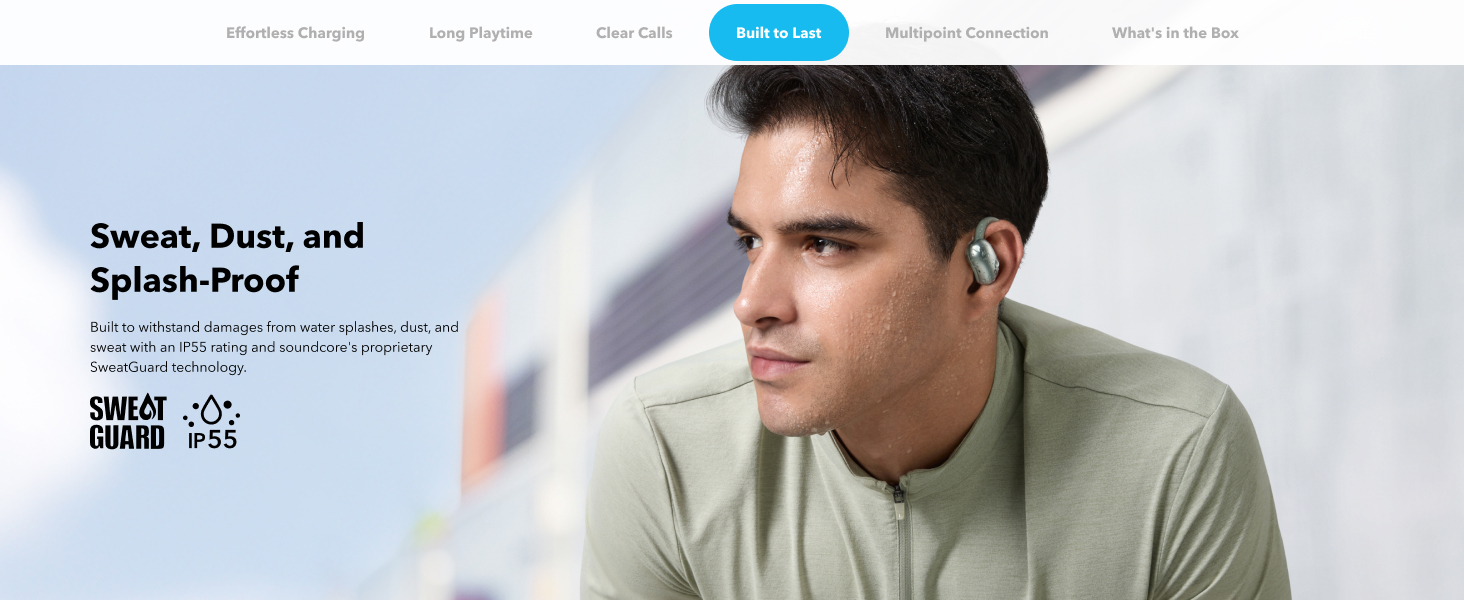Image resolution: width=1464 pixels, height=600 pixels.
Task: Click the "Built to withstand damages" description paragraph
Action: [x=274, y=347]
